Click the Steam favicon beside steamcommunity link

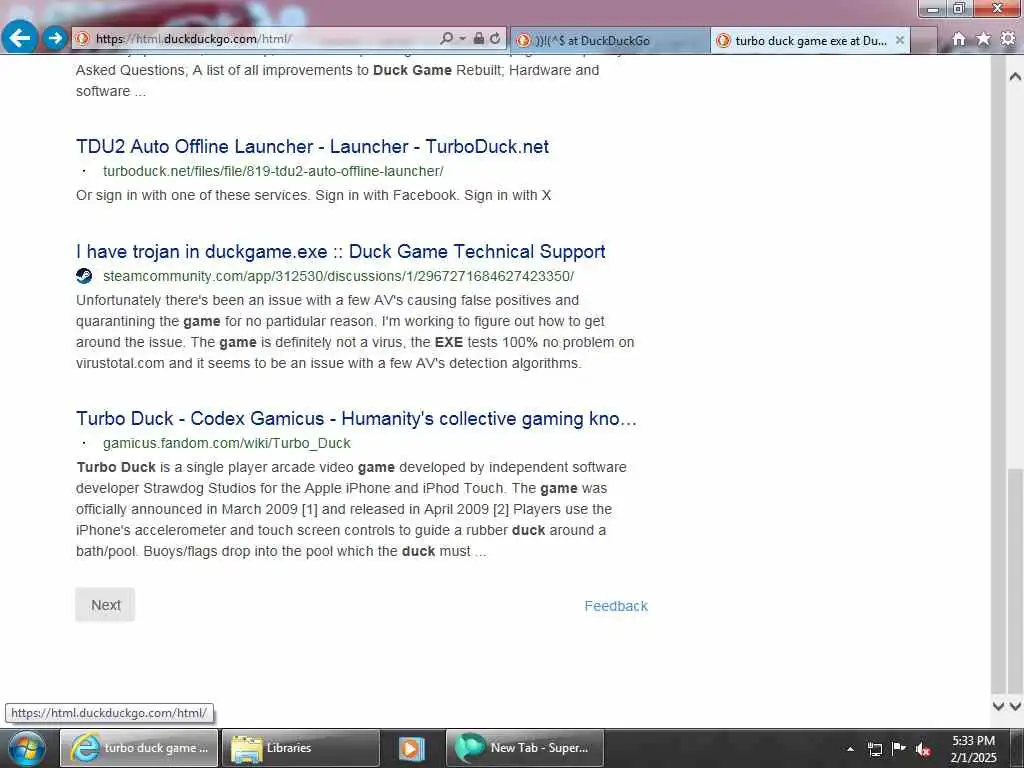(84, 276)
